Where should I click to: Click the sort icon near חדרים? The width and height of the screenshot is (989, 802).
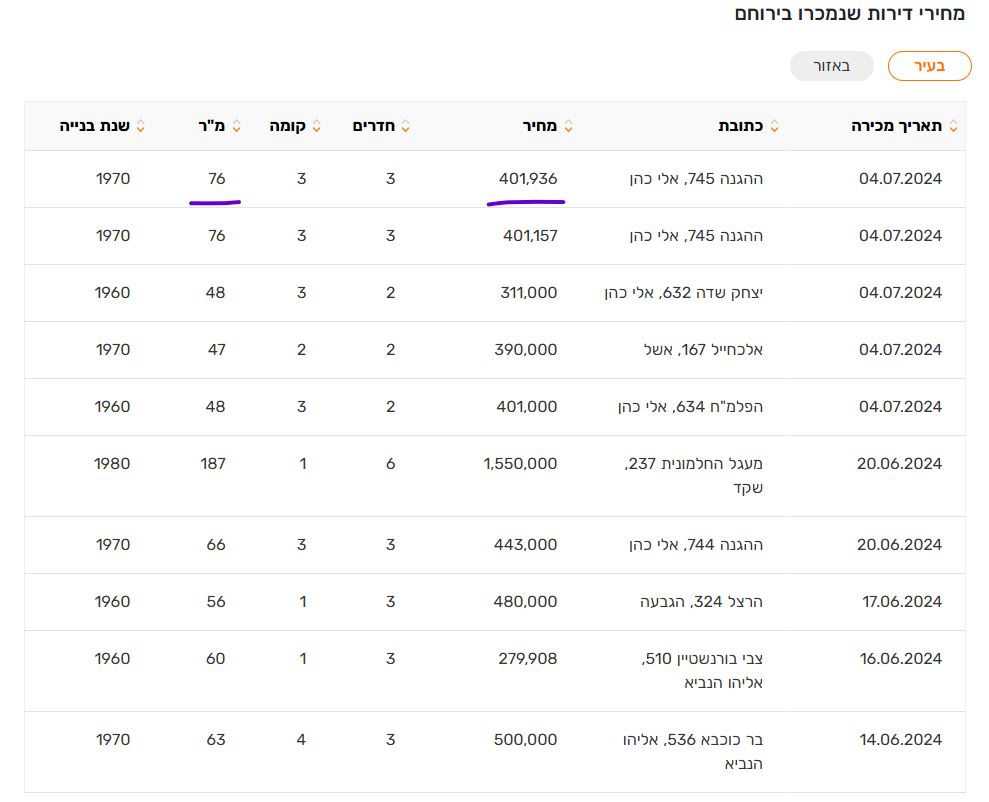pyautogui.click(x=406, y=127)
